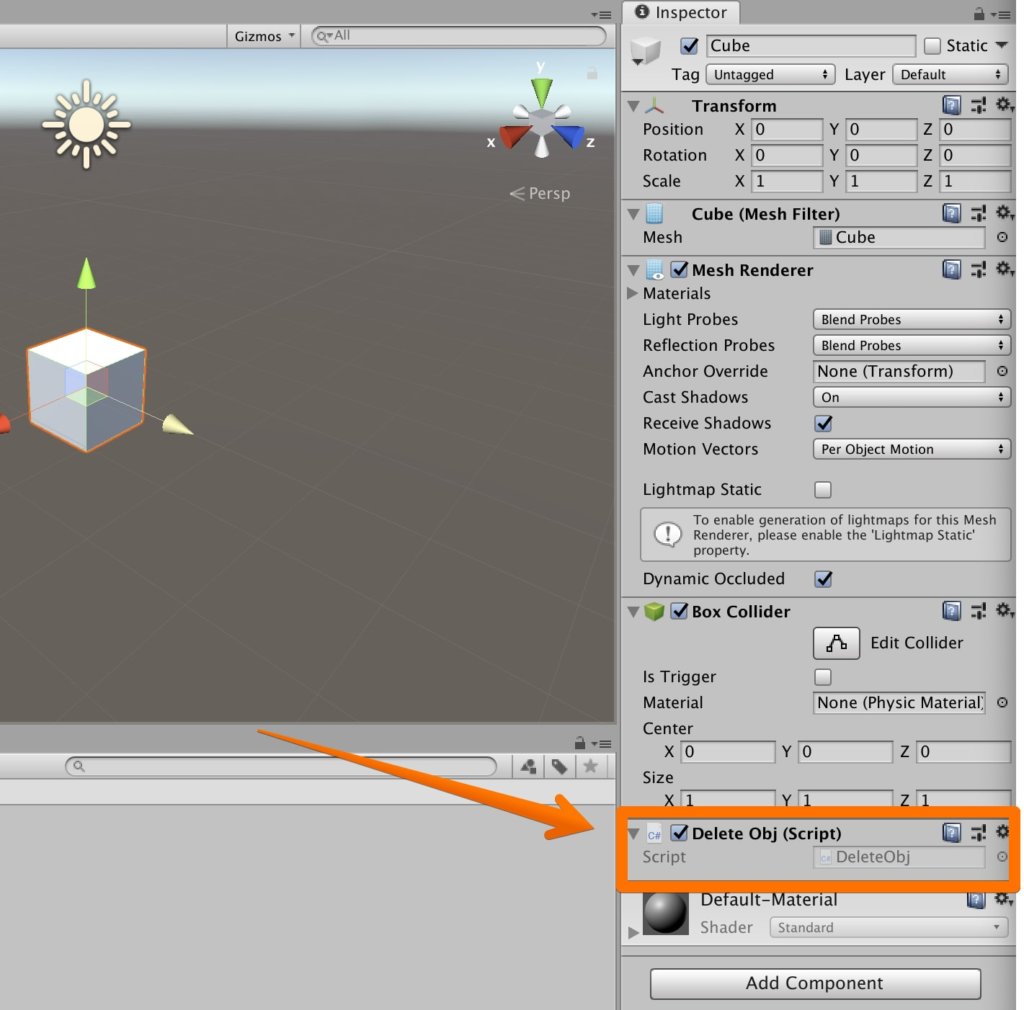1024x1010 pixels.
Task: Open preset selector for Mesh Renderer
Action: [977, 269]
